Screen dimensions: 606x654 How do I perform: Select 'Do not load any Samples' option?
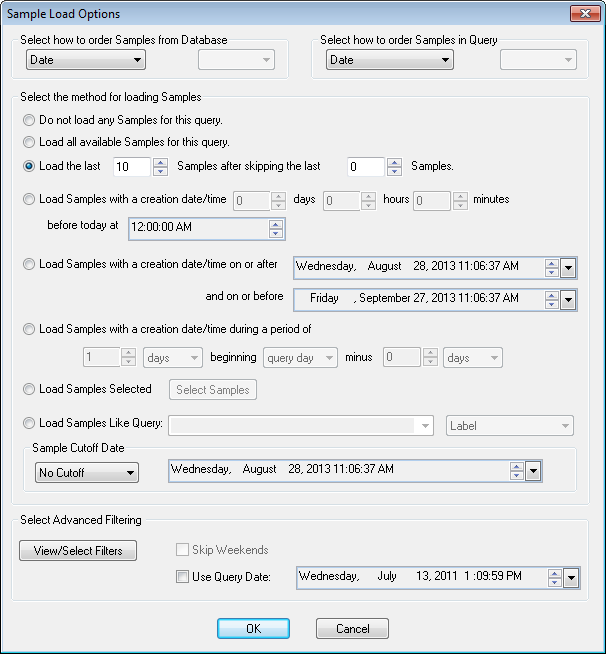[x=30, y=120]
